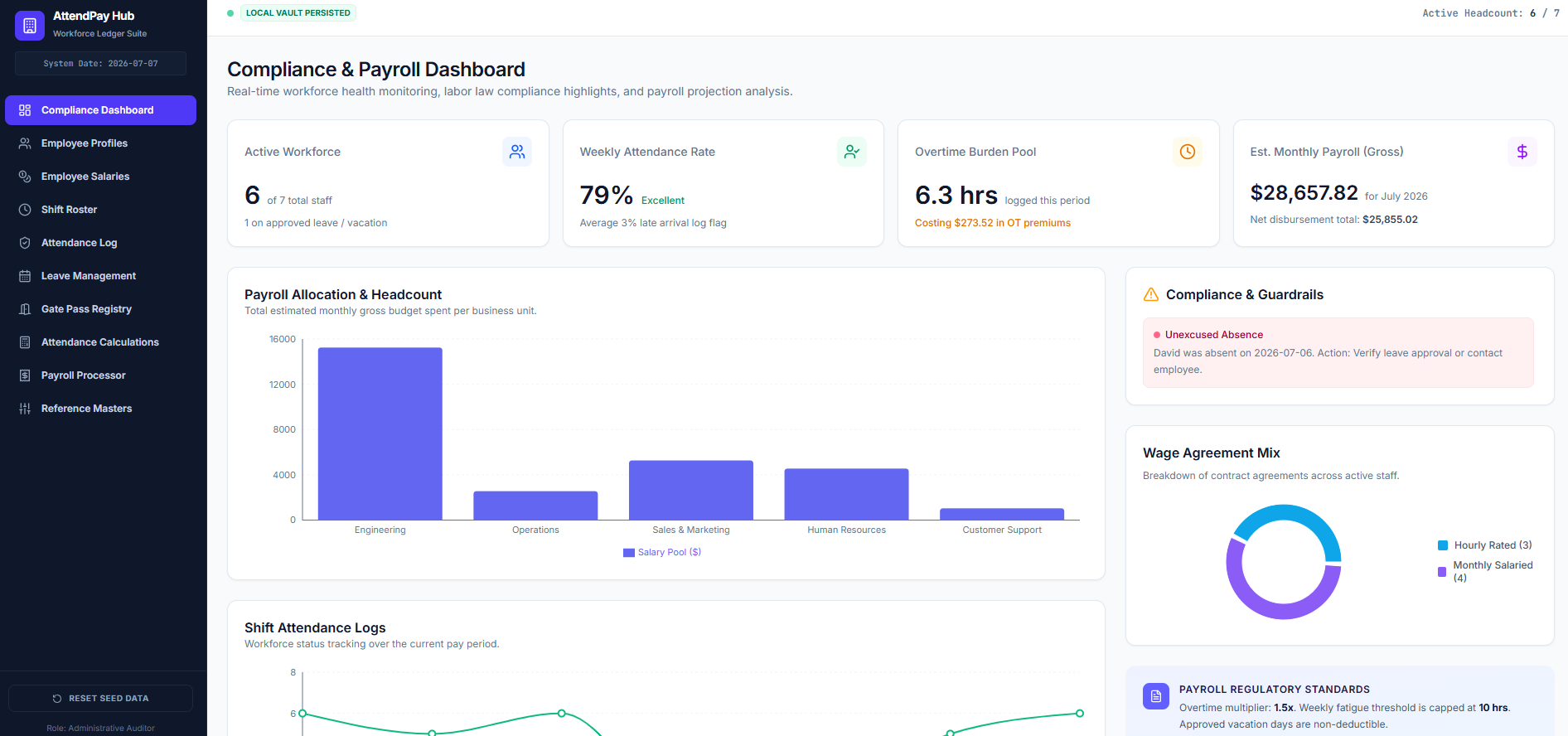This screenshot has height=736, width=1568.
Task: Toggle the Salary Pool ($) legend swatch
Action: point(629,553)
